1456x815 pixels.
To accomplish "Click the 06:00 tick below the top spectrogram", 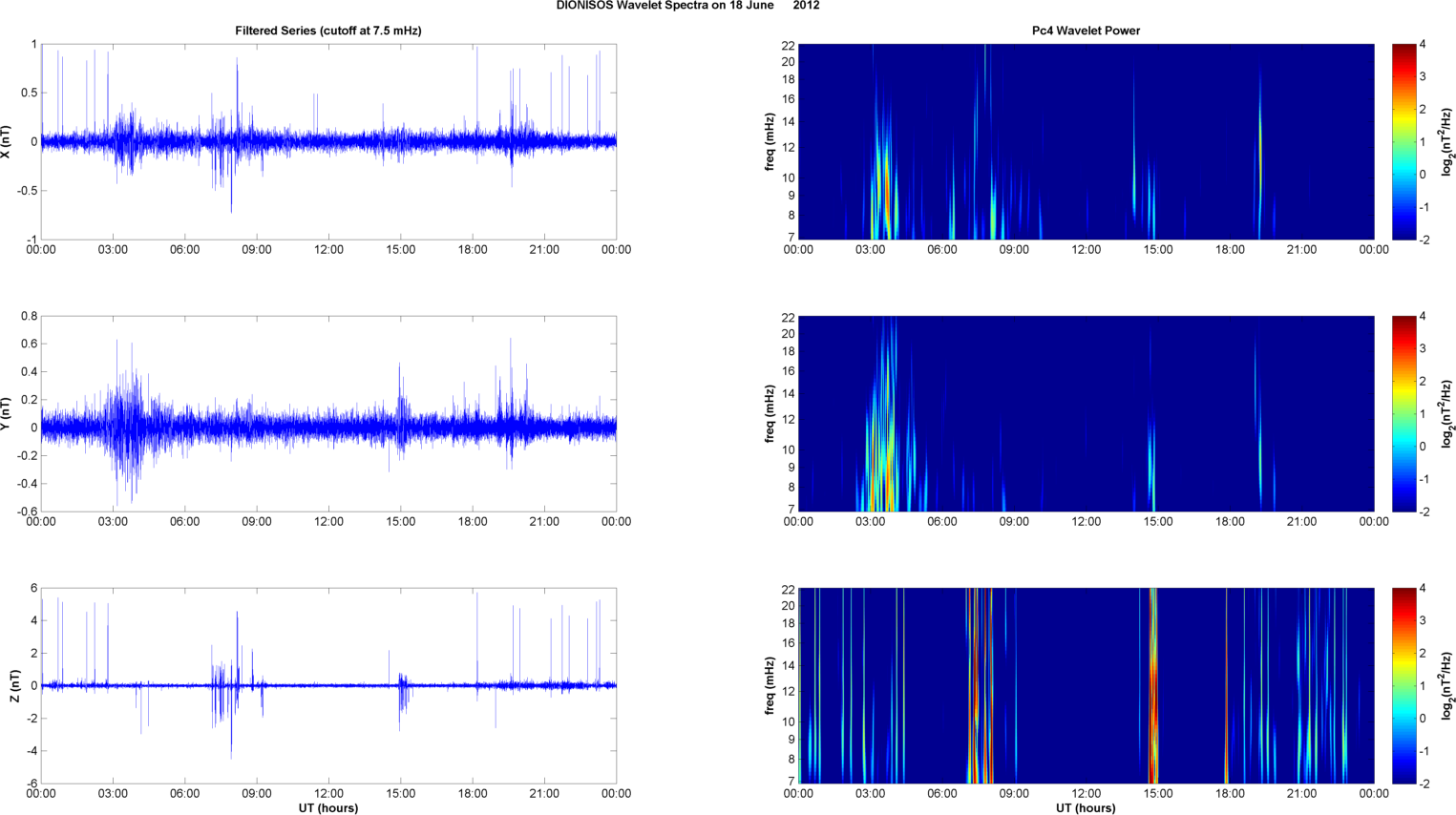I will [x=942, y=250].
